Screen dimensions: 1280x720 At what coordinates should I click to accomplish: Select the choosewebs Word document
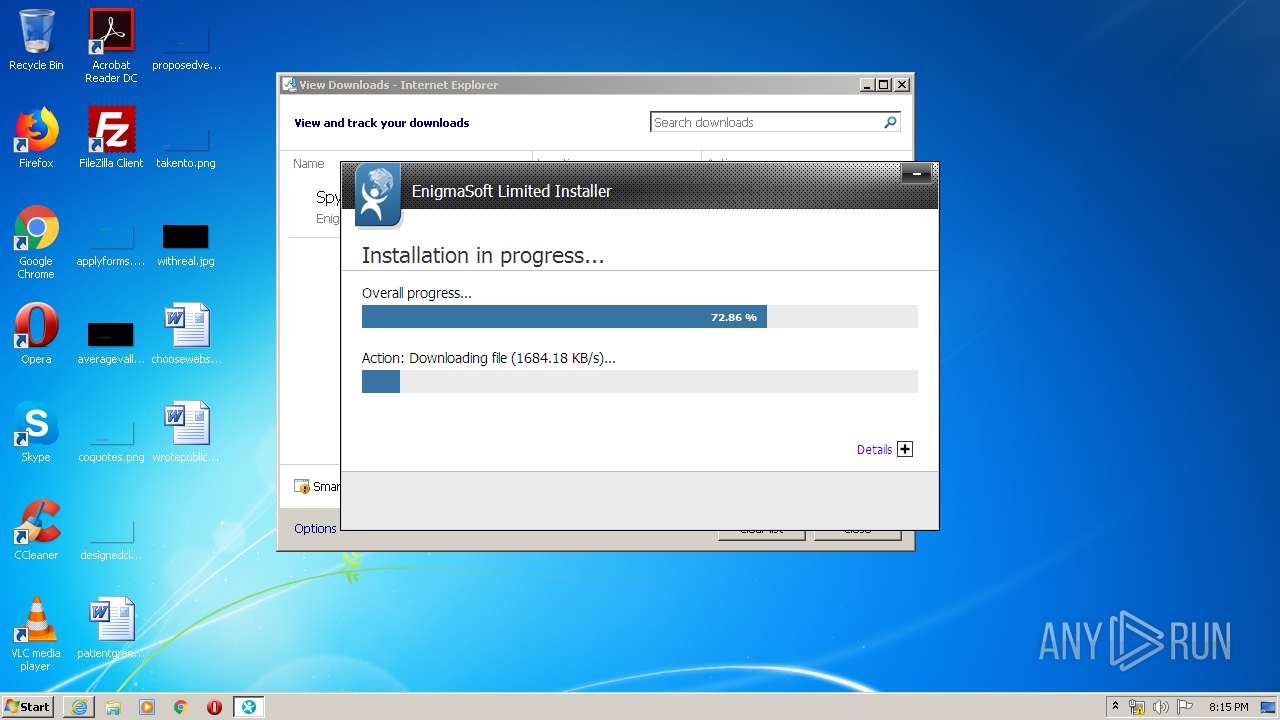click(x=186, y=334)
